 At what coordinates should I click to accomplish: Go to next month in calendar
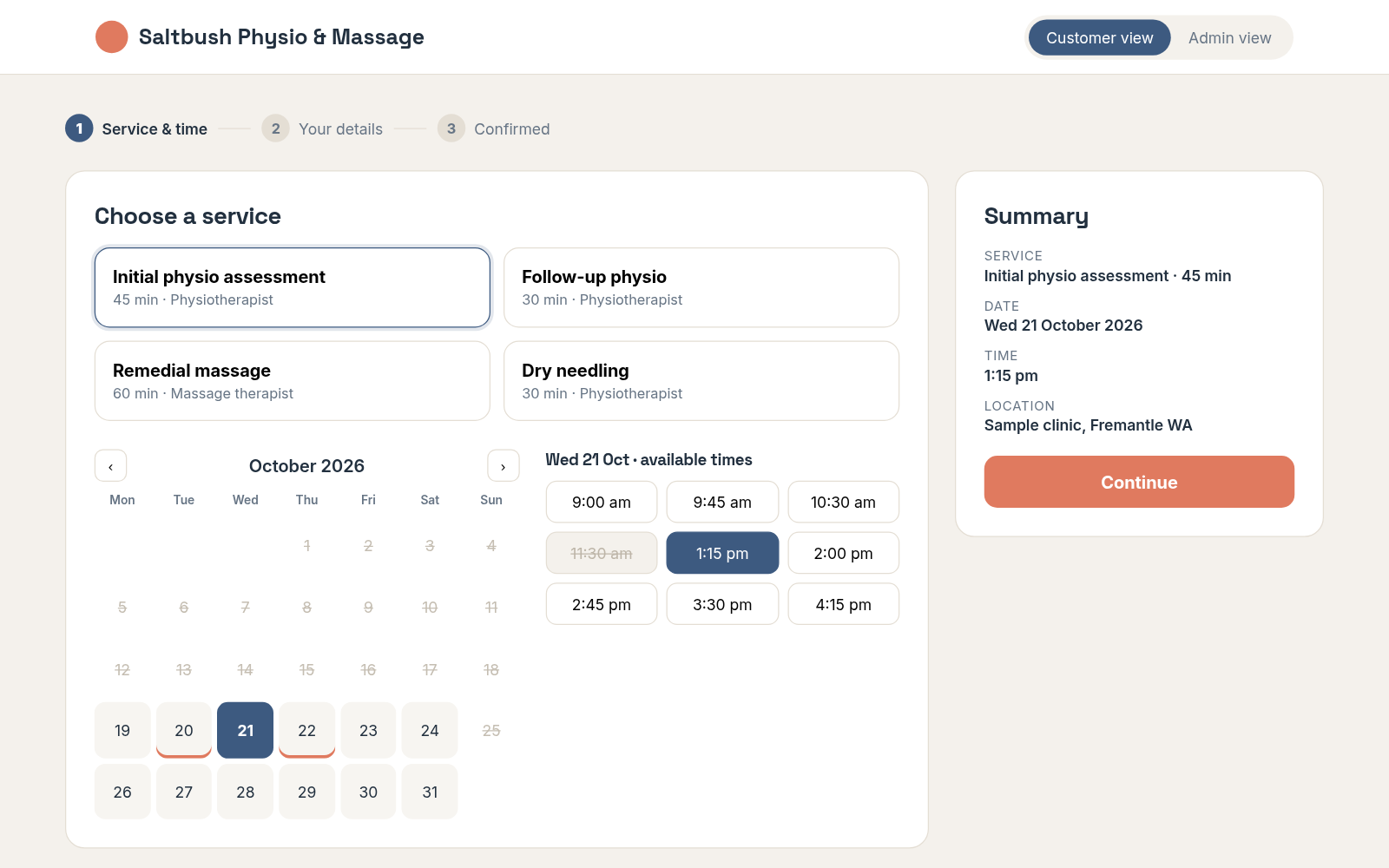click(x=504, y=466)
